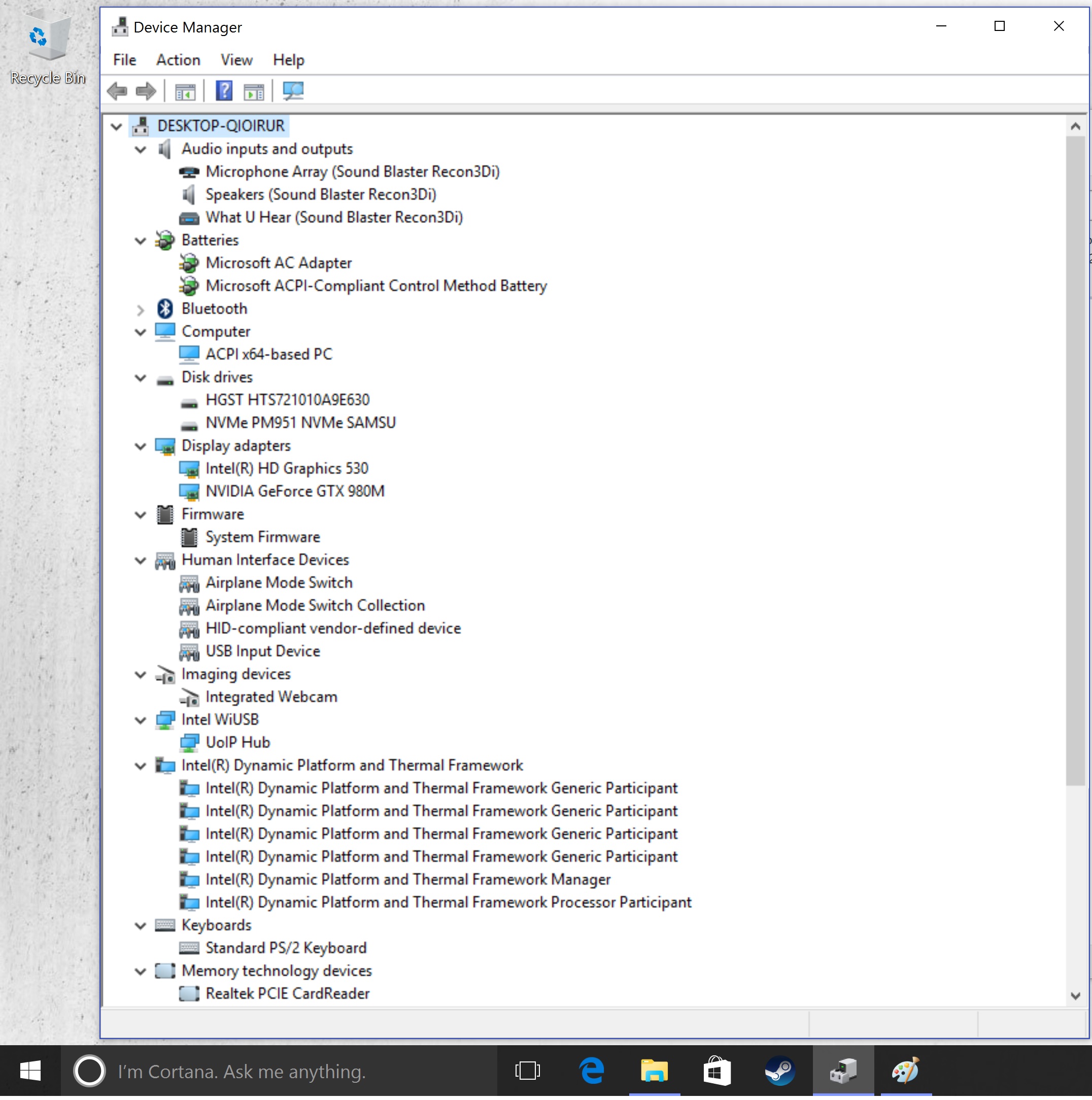
Task: Click the Back arrow toolbar icon
Action: click(x=117, y=91)
